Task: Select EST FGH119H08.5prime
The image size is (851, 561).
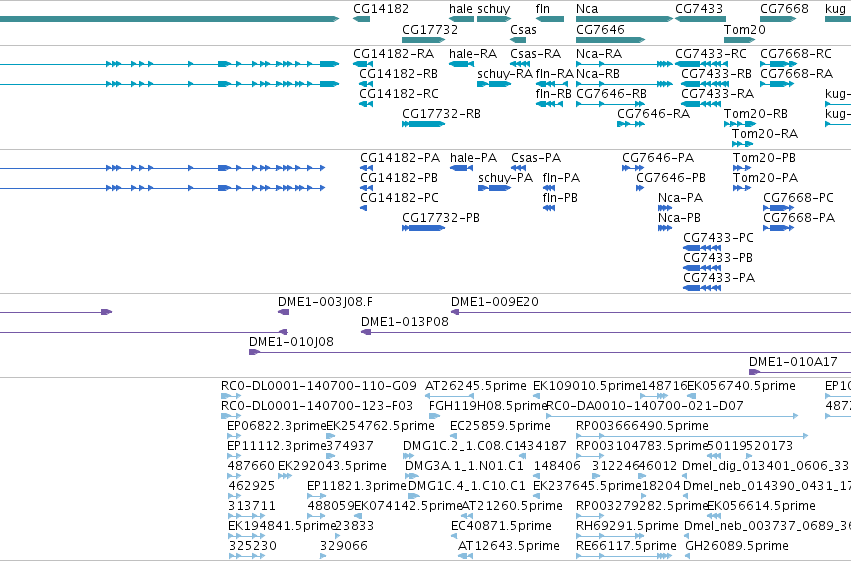Action: coord(487,406)
